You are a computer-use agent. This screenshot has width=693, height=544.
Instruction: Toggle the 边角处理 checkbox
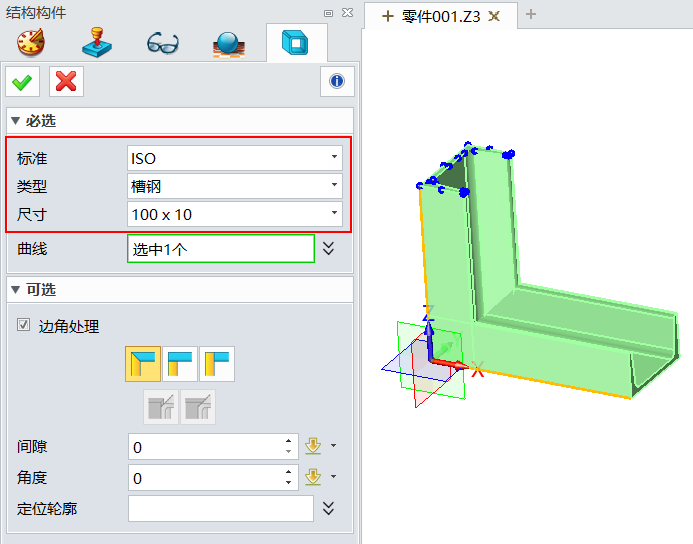(24, 326)
